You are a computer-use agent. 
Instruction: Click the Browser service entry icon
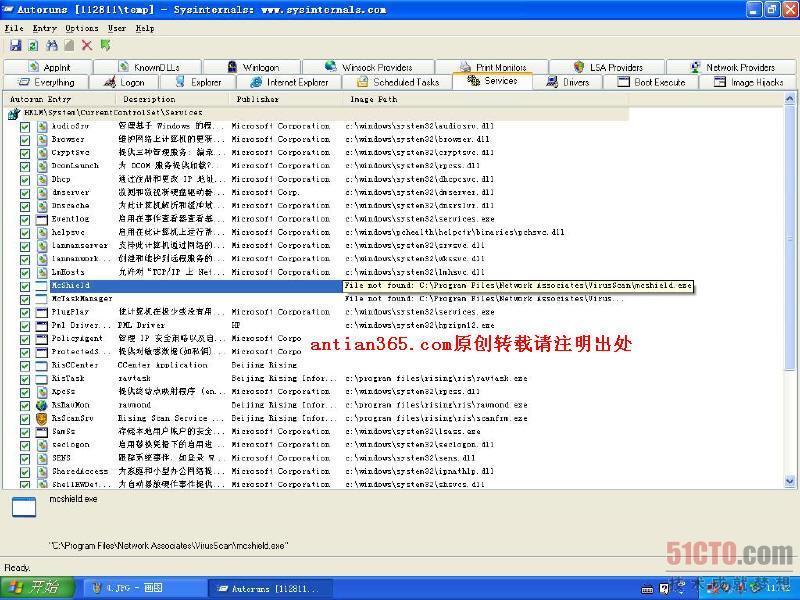coord(42,139)
